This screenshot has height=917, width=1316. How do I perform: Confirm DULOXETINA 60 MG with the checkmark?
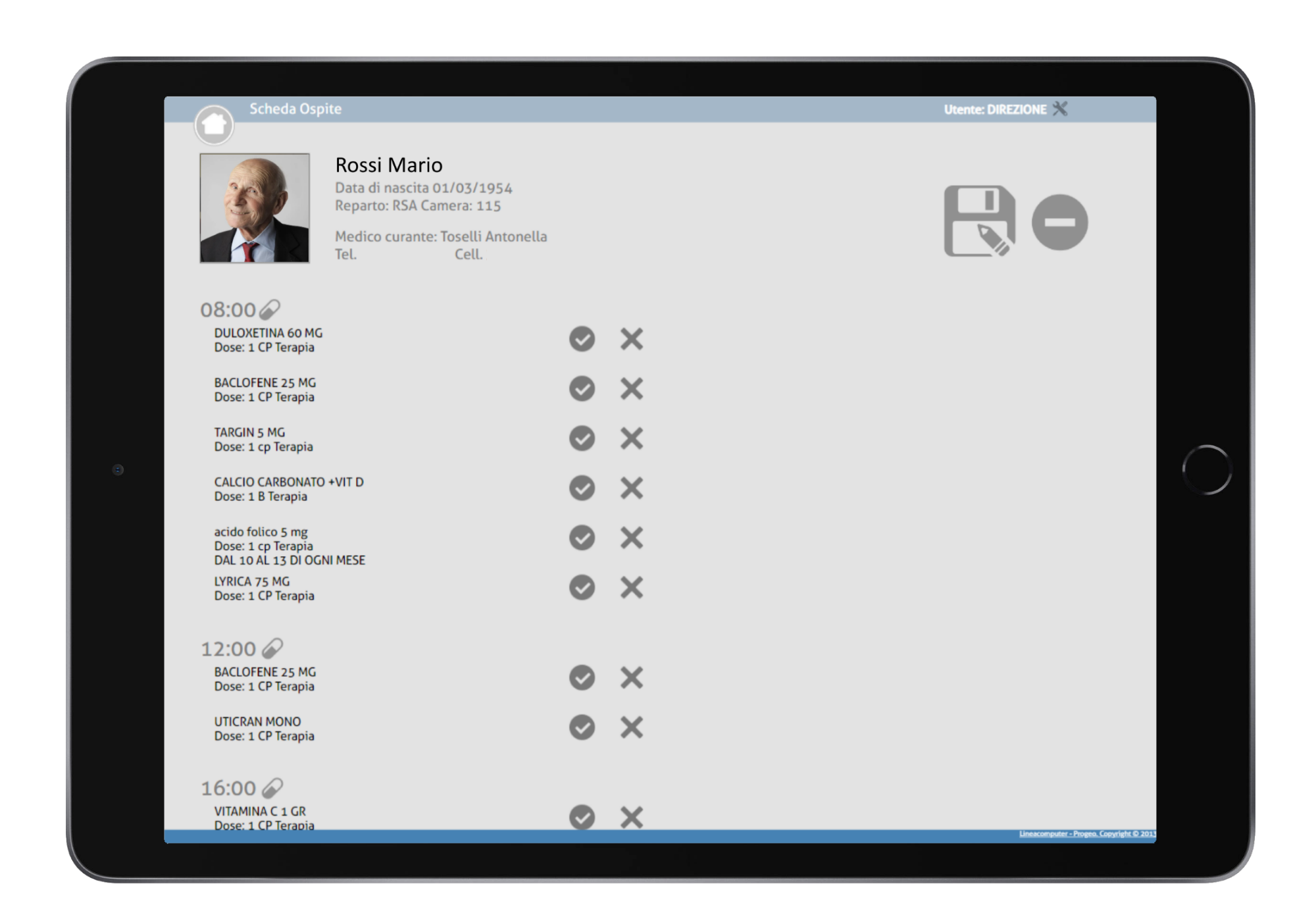pyautogui.click(x=582, y=339)
